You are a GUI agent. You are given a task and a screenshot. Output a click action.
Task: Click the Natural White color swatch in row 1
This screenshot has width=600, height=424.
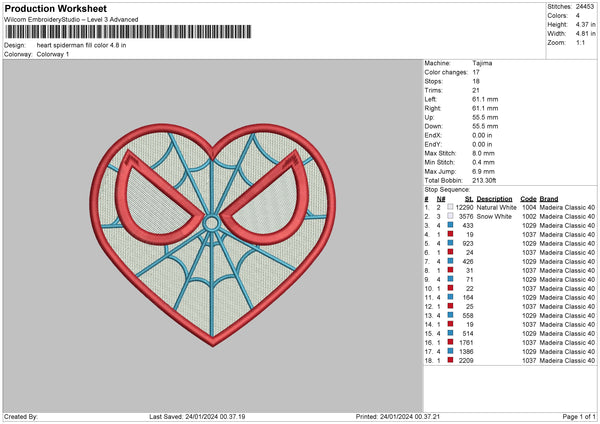450,207
